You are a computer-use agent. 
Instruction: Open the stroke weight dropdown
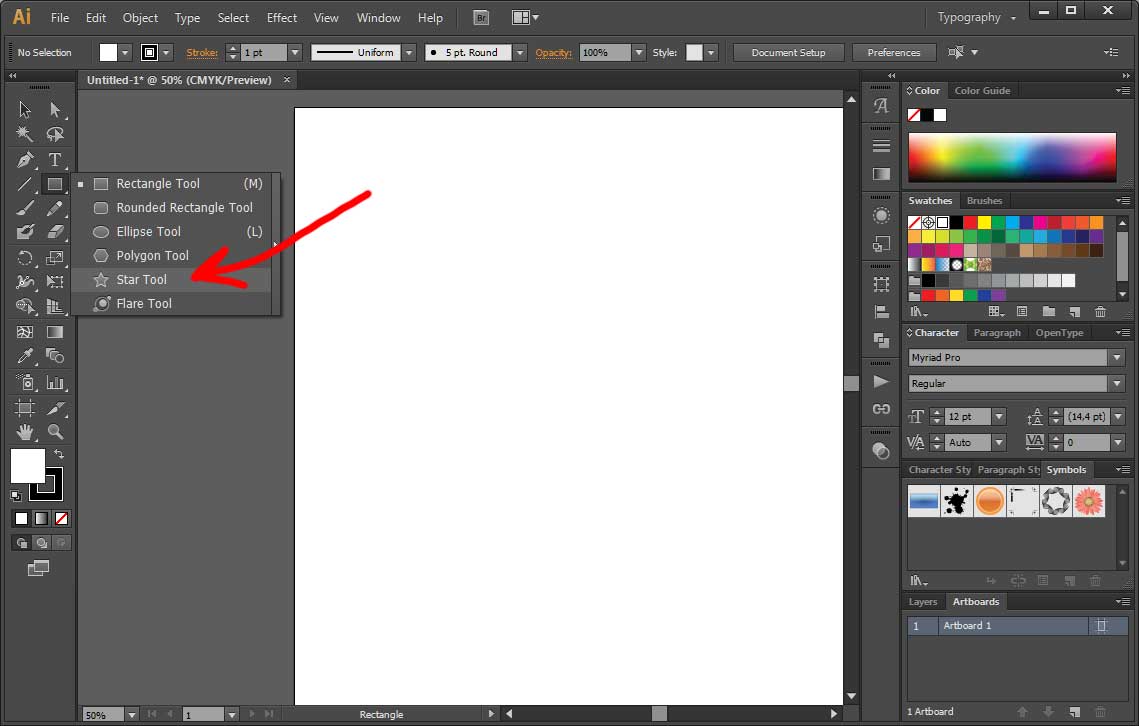click(294, 52)
